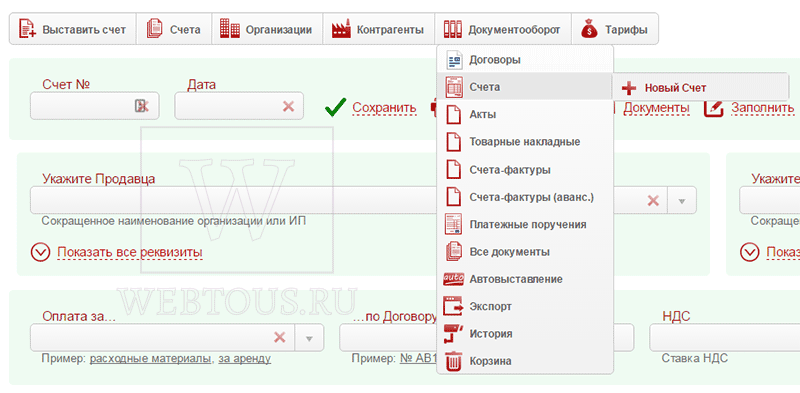Click the Документы link
Image resolution: width=800 pixels, height=393 pixels.
pos(656,108)
